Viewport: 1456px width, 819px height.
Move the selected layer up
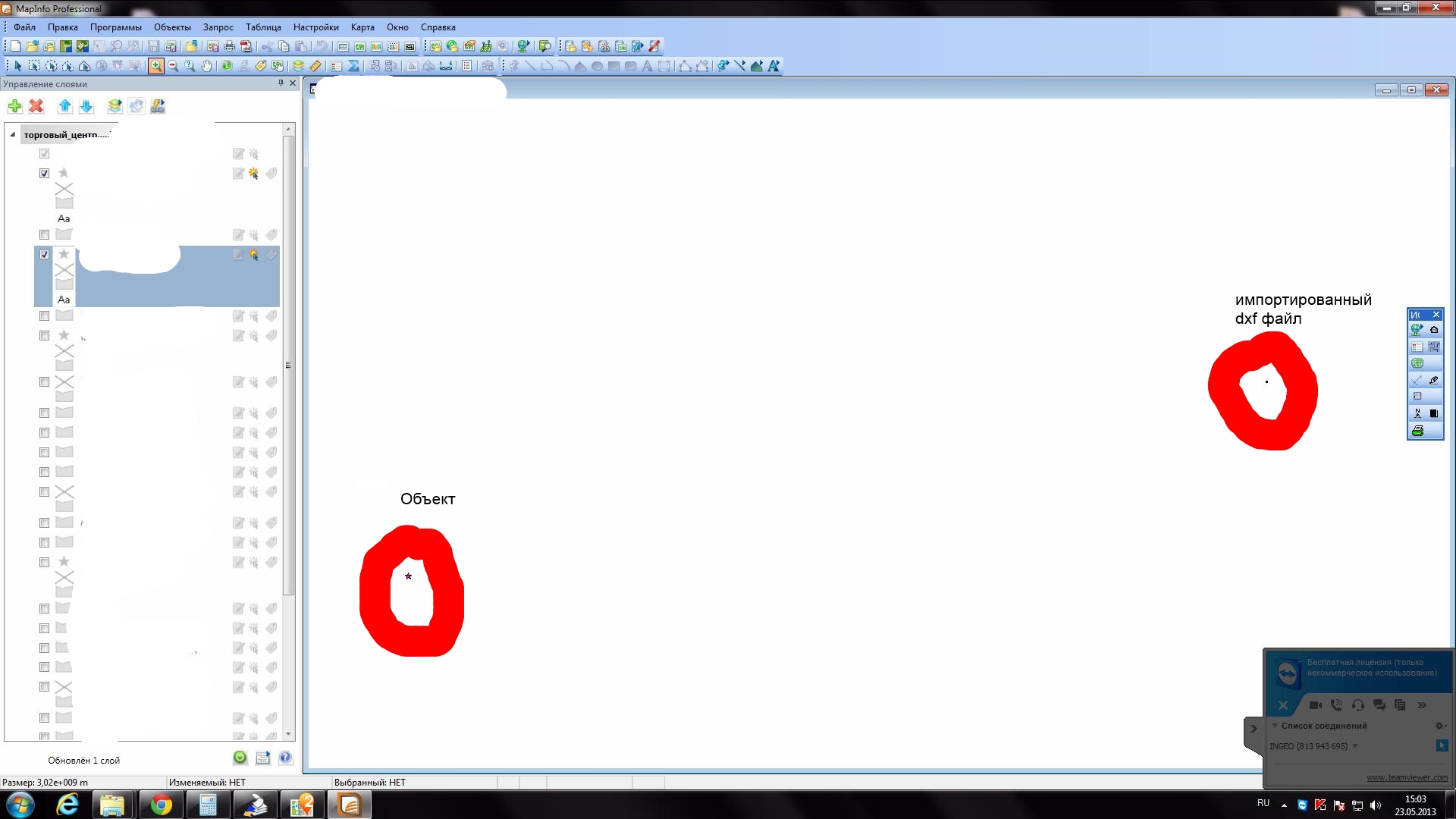click(x=64, y=106)
